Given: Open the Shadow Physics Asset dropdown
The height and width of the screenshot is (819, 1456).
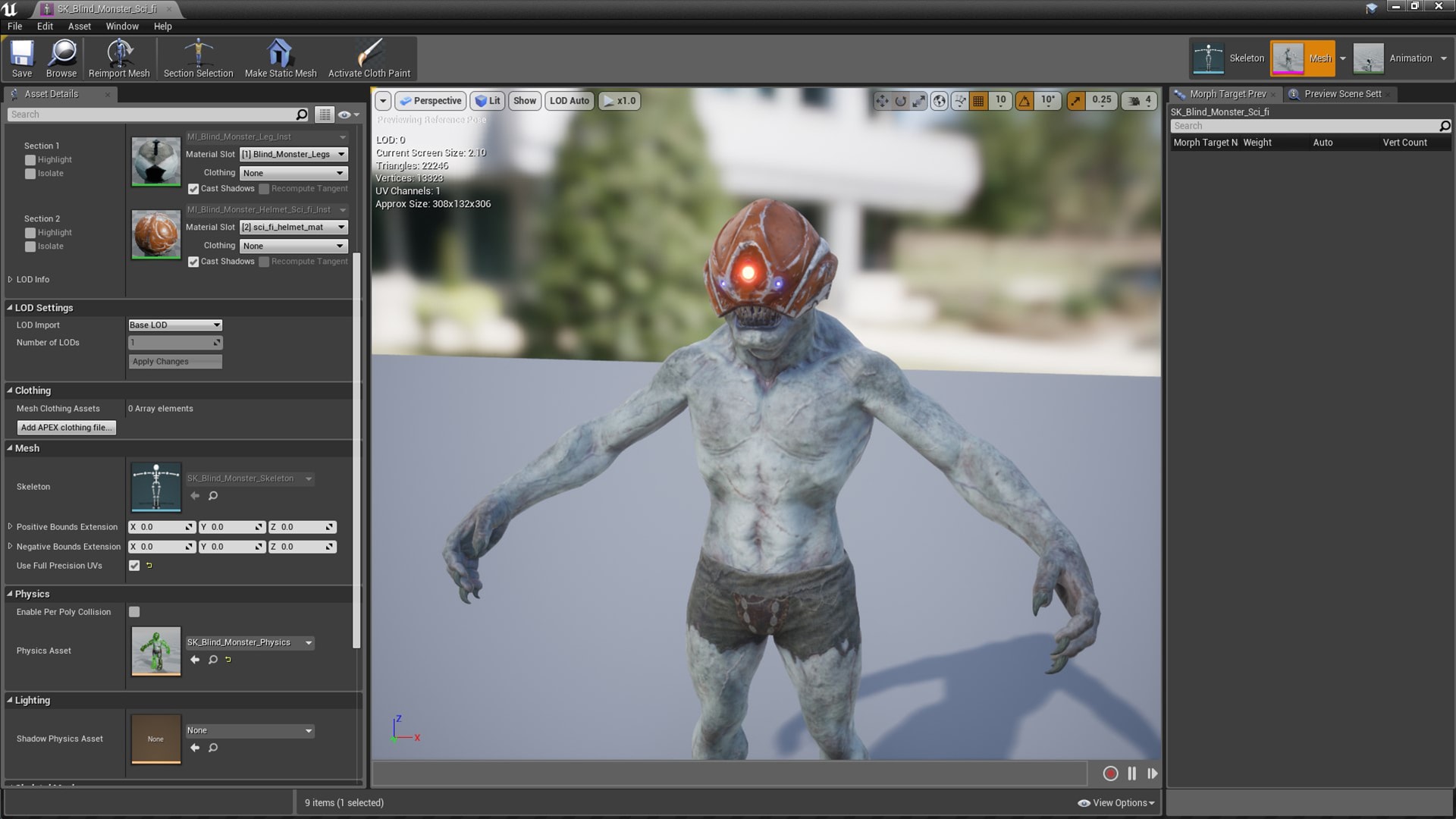Looking at the screenshot, I should [249, 730].
